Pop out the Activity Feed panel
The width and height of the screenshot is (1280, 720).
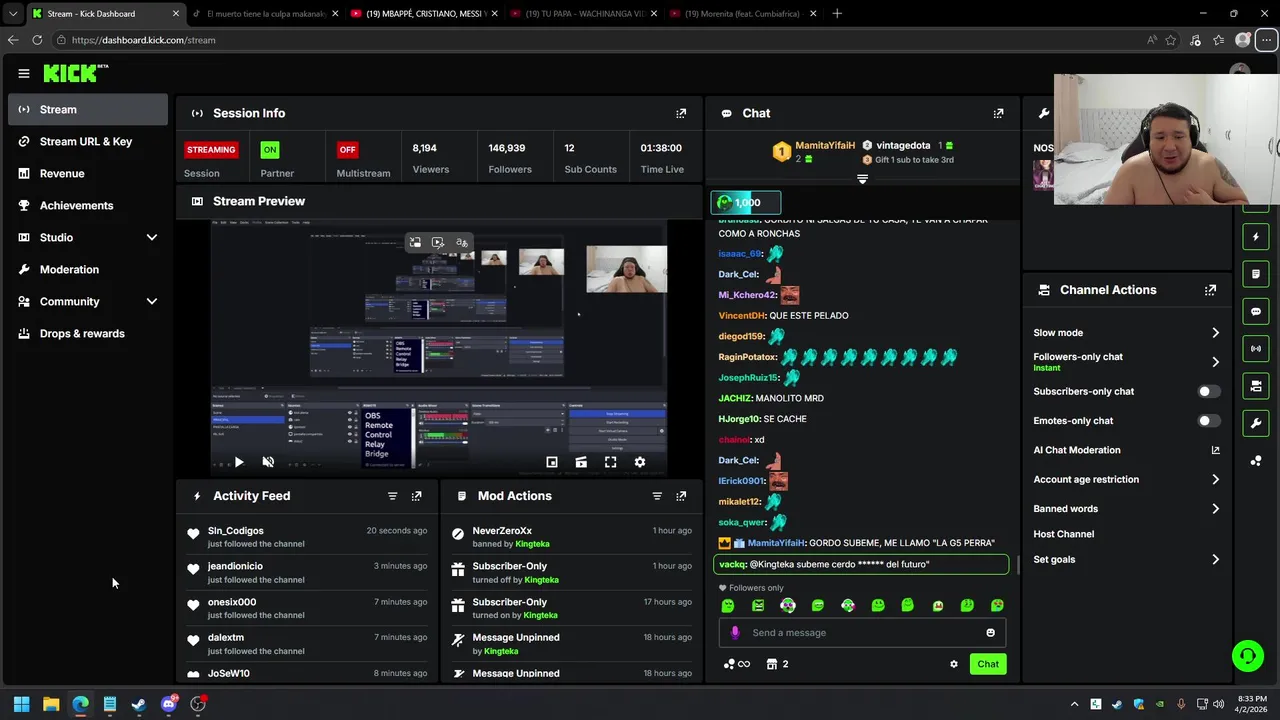click(417, 496)
